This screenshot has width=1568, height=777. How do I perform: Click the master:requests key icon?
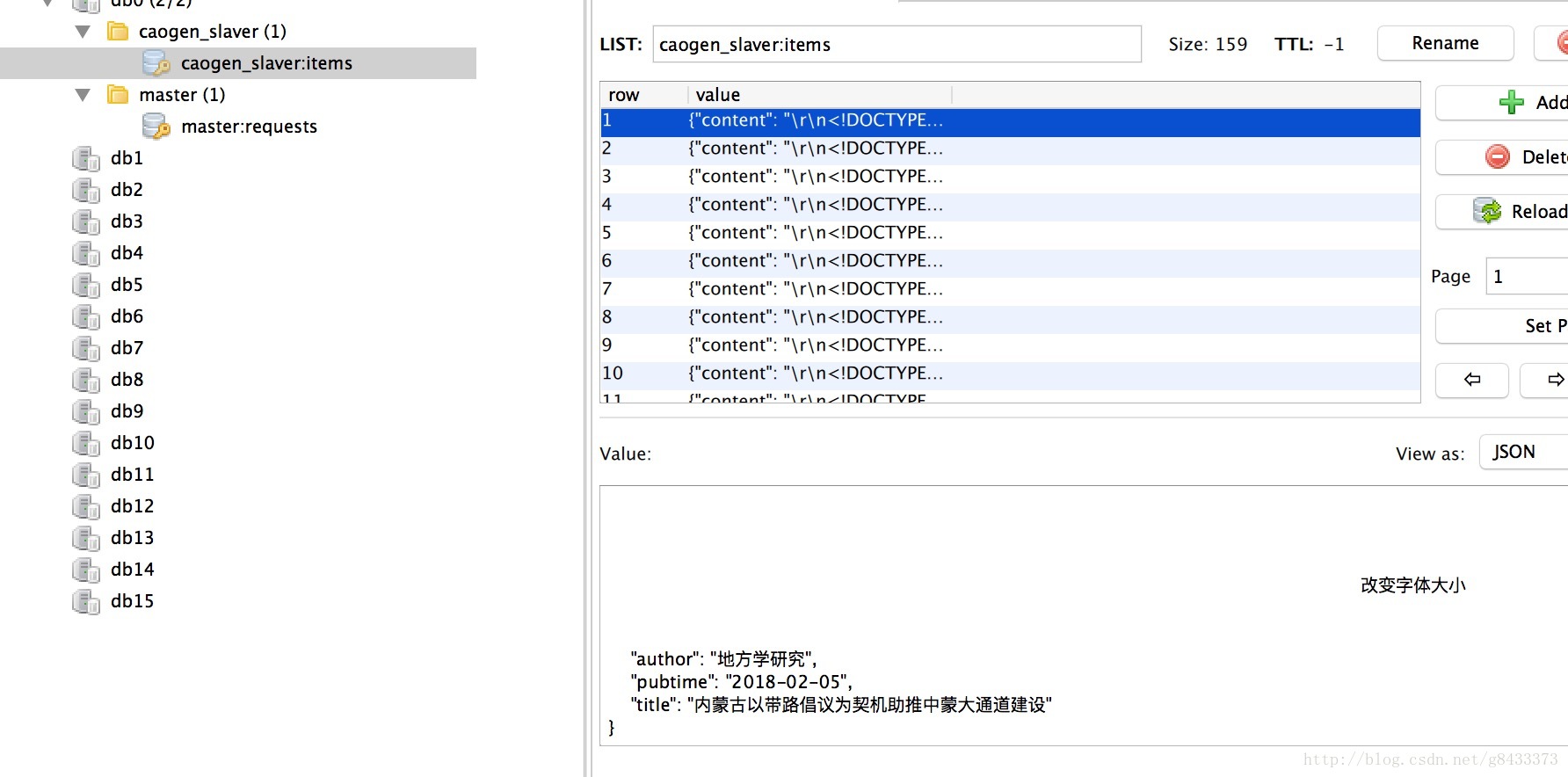tap(156, 127)
